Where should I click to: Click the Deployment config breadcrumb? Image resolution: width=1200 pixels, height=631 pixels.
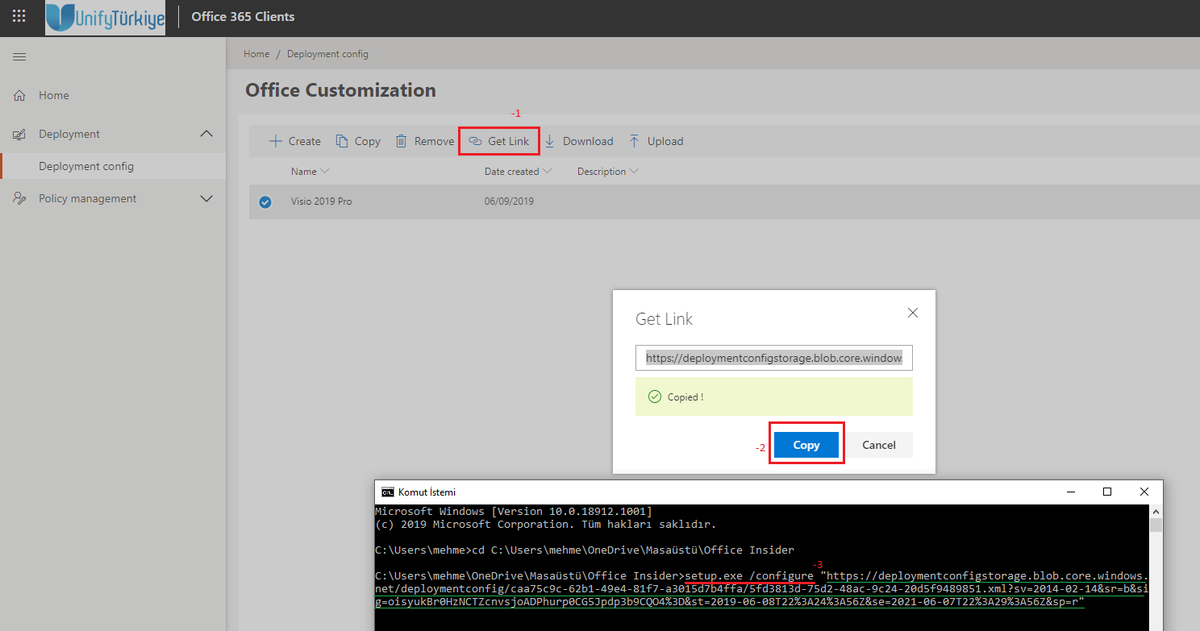pyautogui.click(x=327, y=54)
